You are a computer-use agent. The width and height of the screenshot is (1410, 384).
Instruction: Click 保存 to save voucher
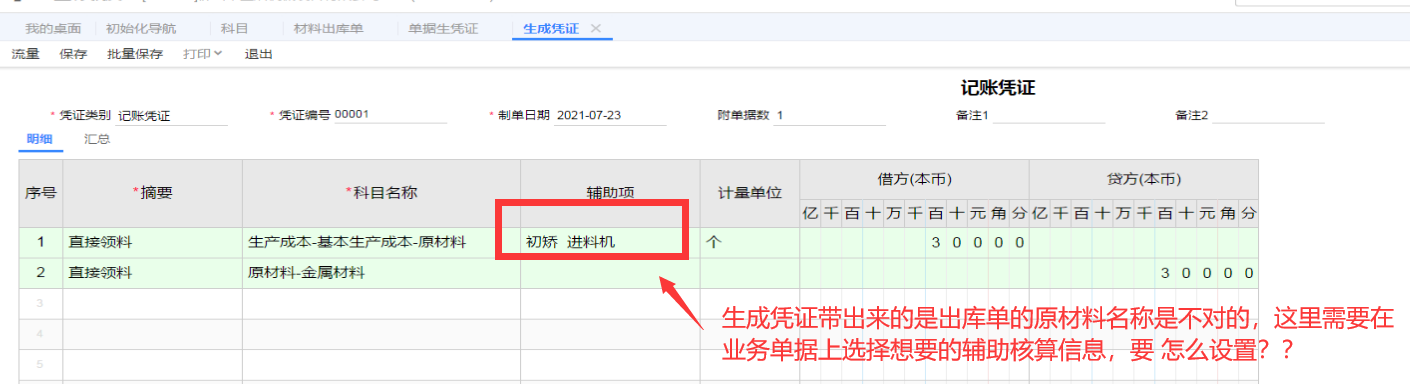(73, 54)
